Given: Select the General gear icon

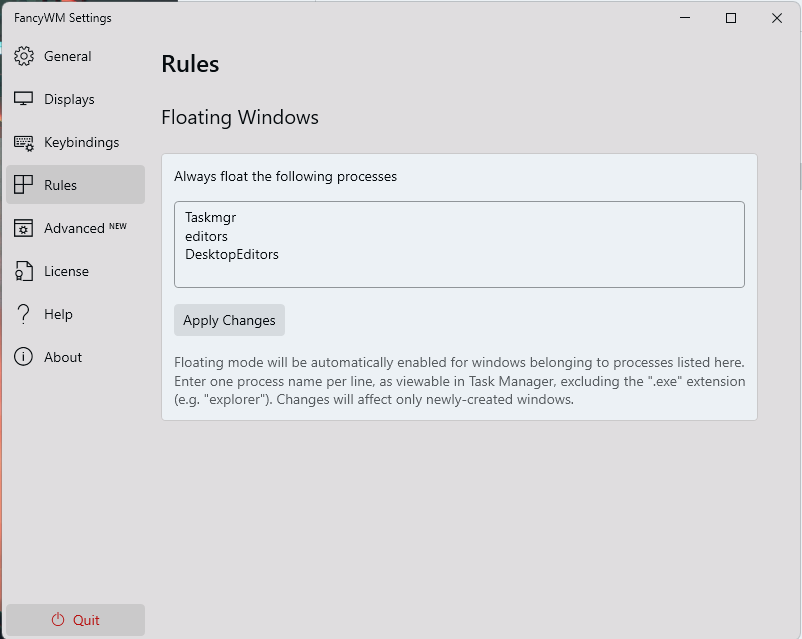Looking at the screenshot, I should pyautogui.click(x=25, y=57).
